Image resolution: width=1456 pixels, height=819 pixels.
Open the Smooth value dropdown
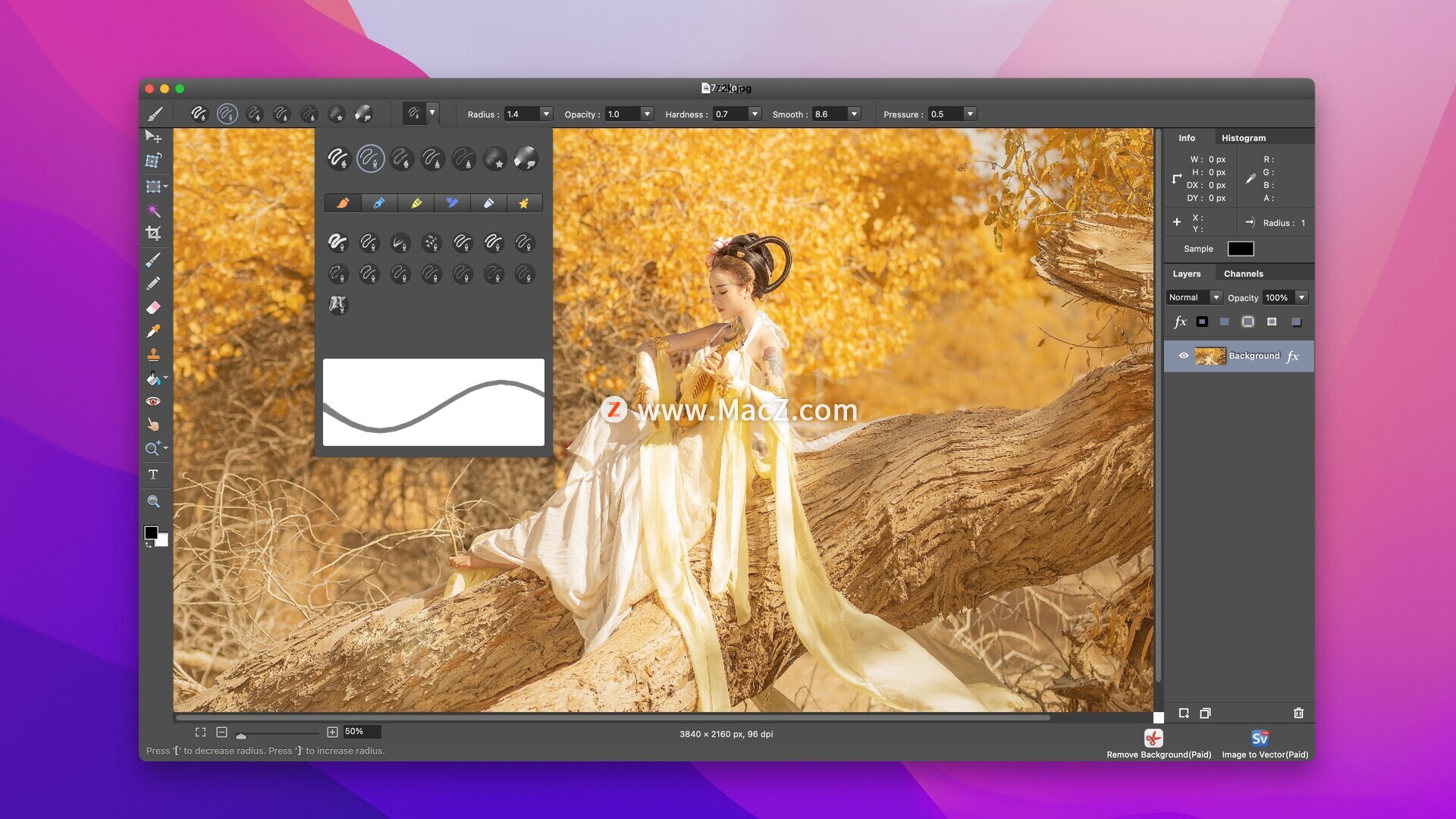point(854,114)
